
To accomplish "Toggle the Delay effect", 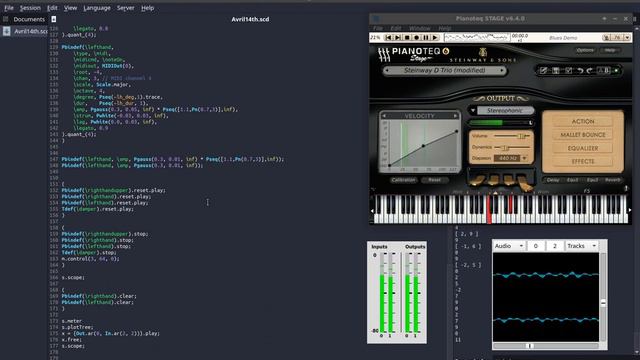I will tap(553, 180).
